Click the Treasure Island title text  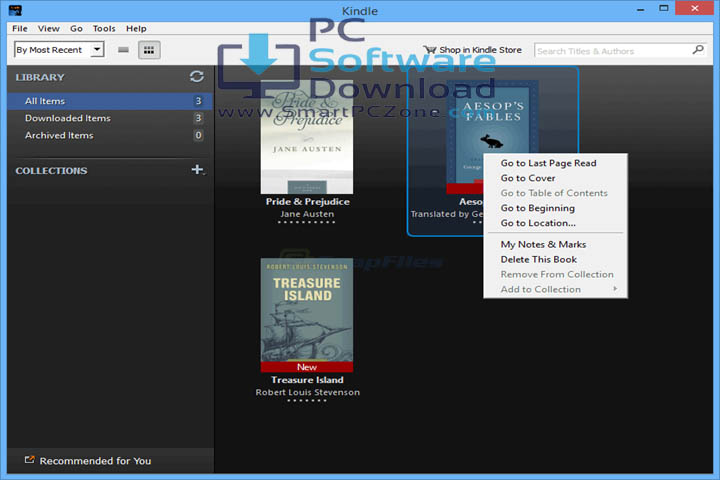[x=307, y=380]
